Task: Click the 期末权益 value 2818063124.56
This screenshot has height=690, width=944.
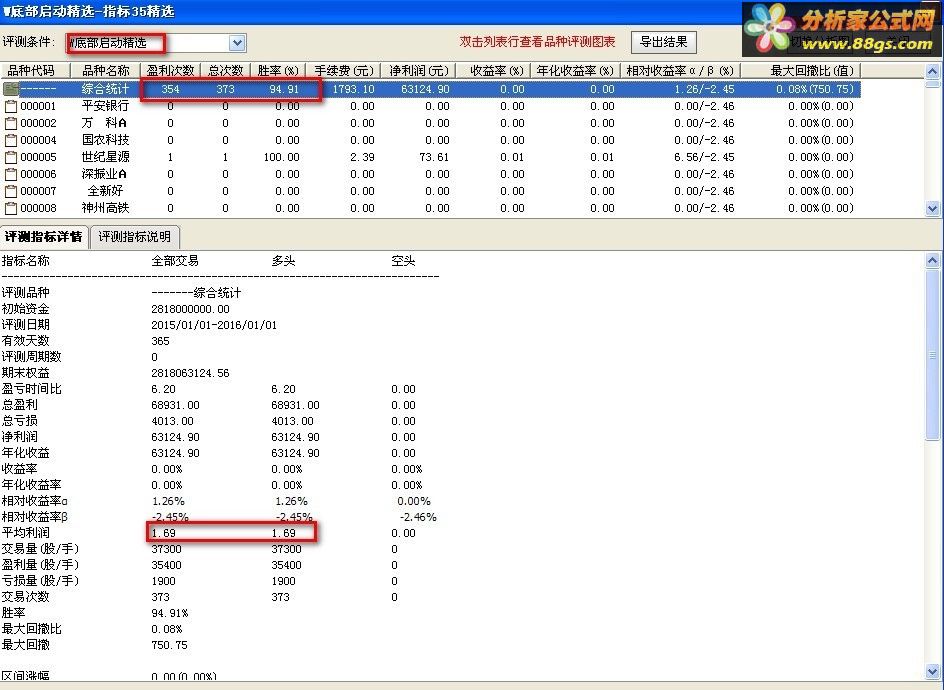Action: (190, 373)
